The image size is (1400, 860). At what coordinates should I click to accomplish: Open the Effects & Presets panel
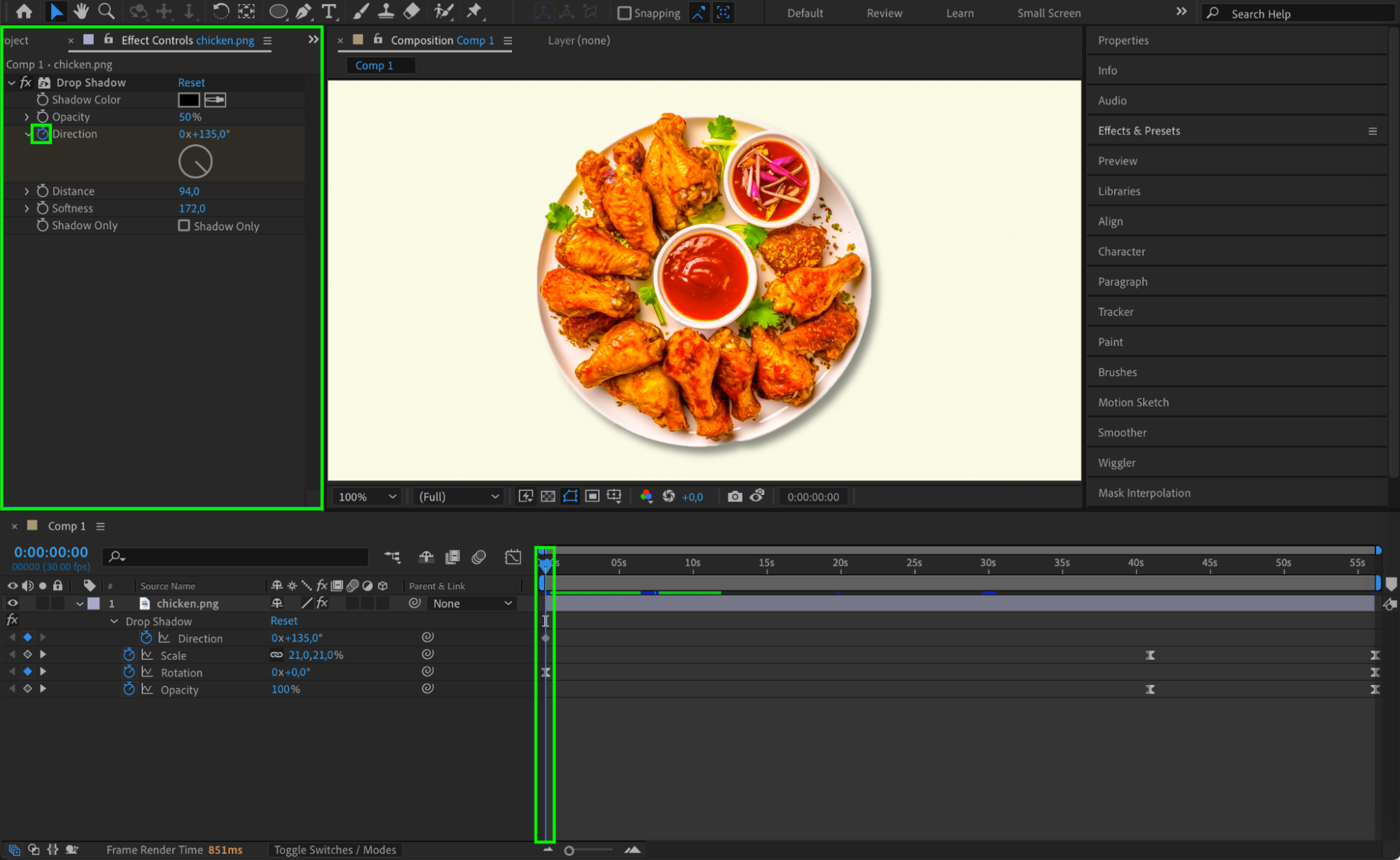click(1139, 131)
